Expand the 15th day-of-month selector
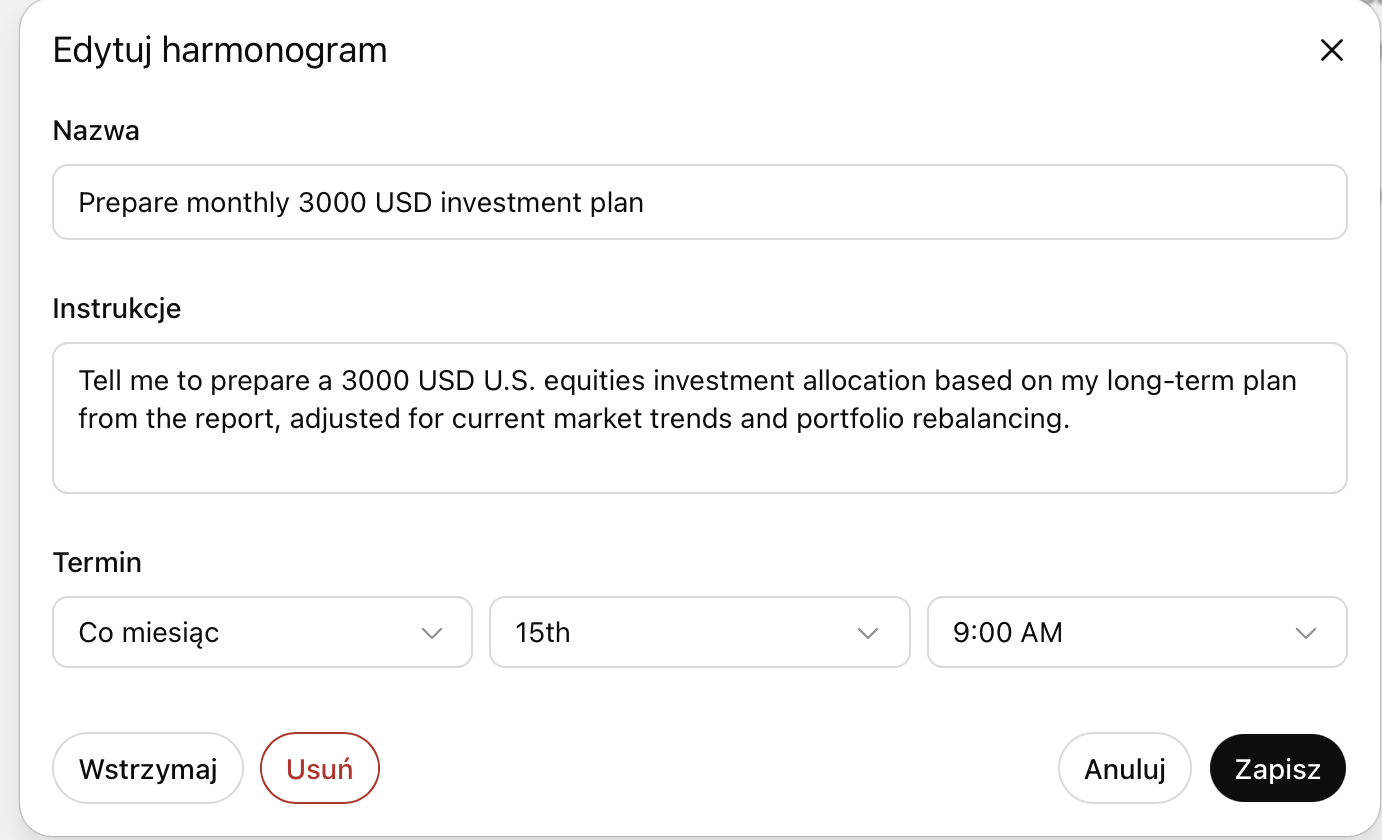This screenshot has height=840, width=1382. pyautogui.click(x=699, y=632)
